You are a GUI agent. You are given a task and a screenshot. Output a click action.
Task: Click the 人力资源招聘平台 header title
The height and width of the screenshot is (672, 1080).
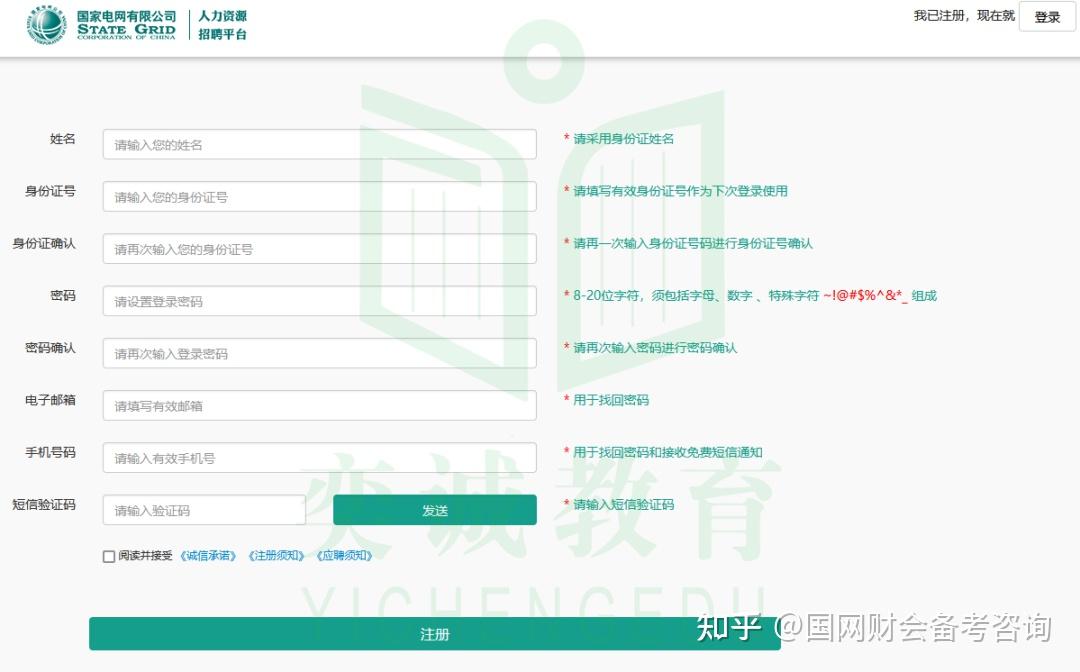pyautogui.click(x=222, y=25)
